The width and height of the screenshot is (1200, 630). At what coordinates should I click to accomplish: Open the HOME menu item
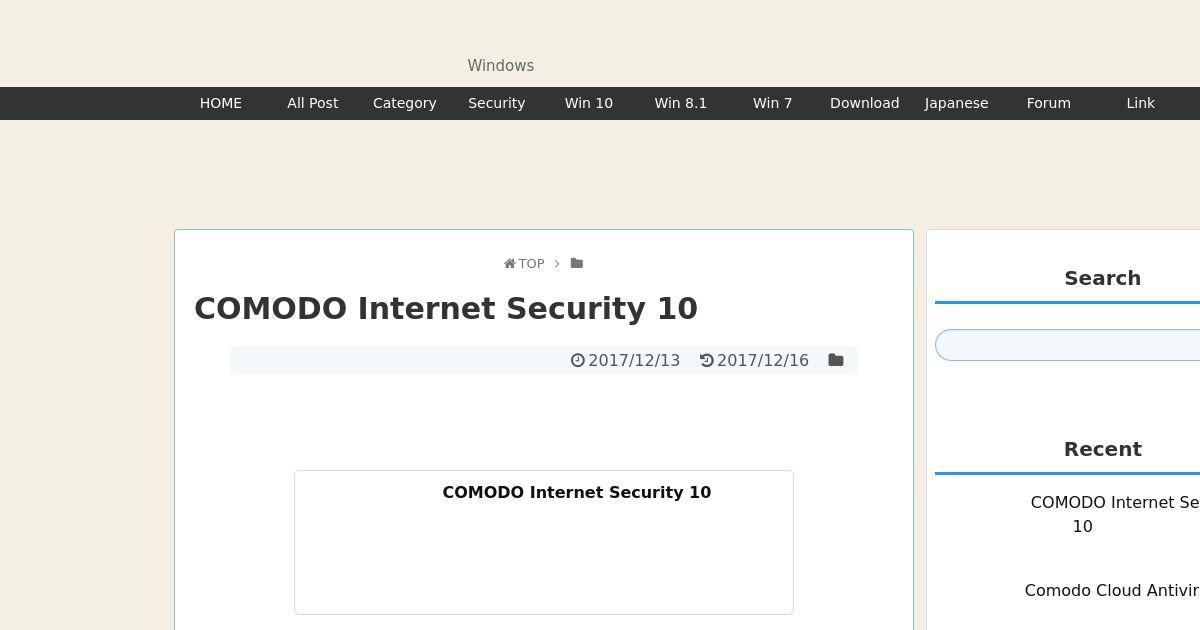click(221, 103)
